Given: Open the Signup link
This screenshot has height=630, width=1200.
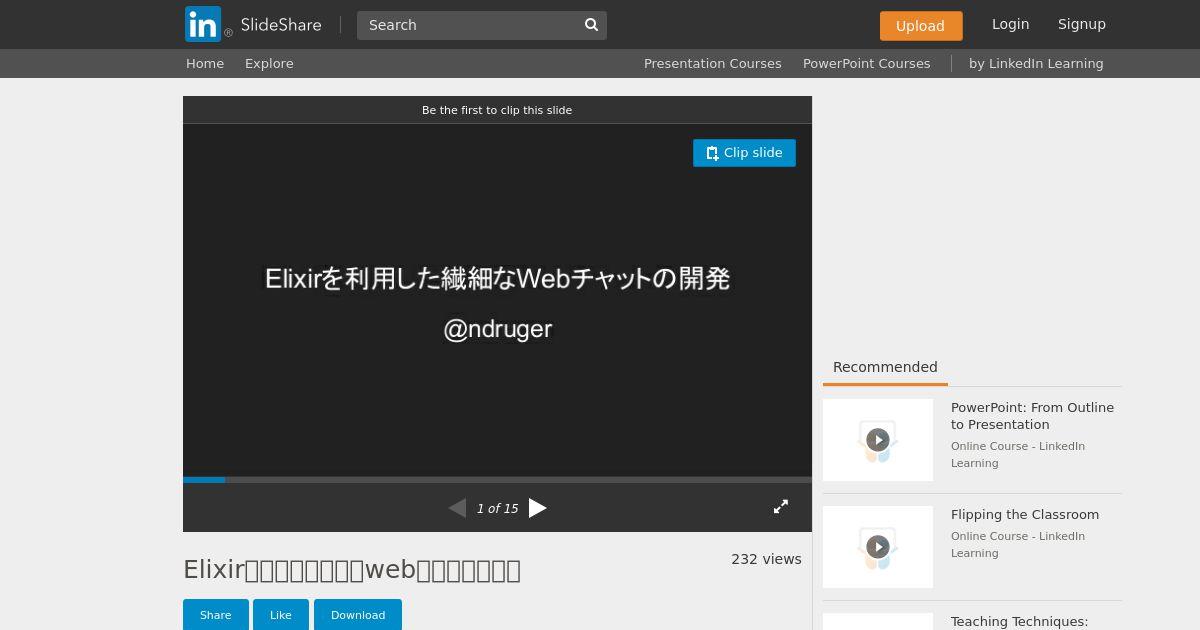Looking at the screenshot, I should (1082, 24).
